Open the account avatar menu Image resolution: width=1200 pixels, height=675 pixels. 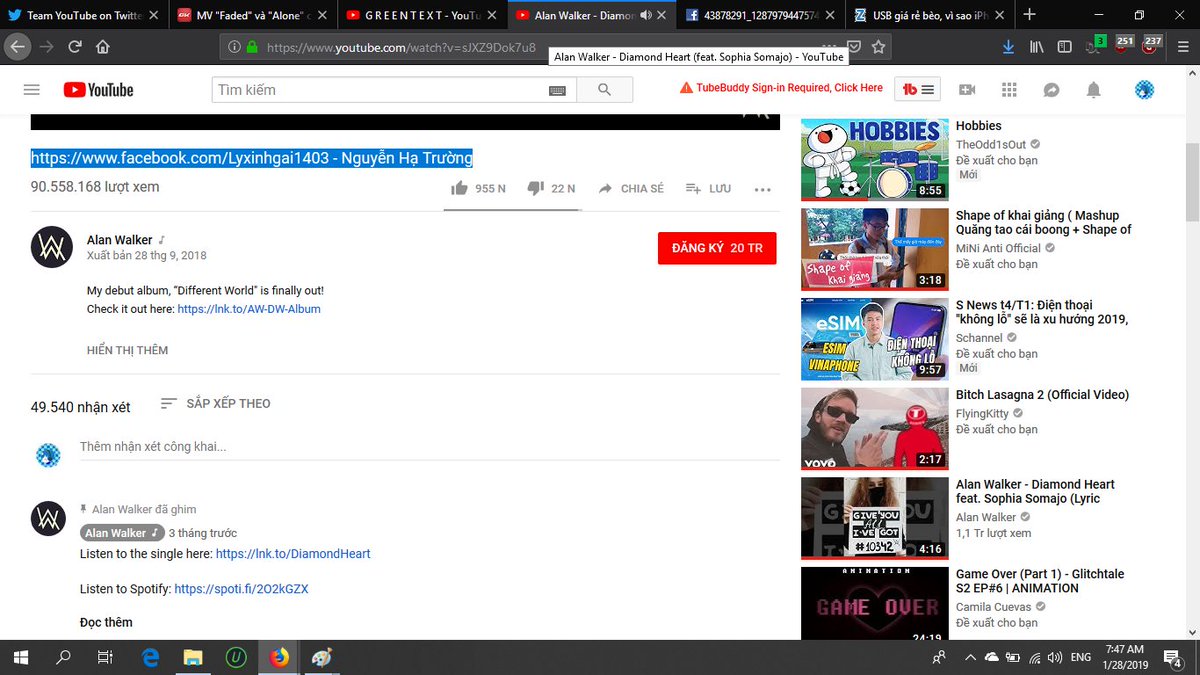click(1144, 90)
